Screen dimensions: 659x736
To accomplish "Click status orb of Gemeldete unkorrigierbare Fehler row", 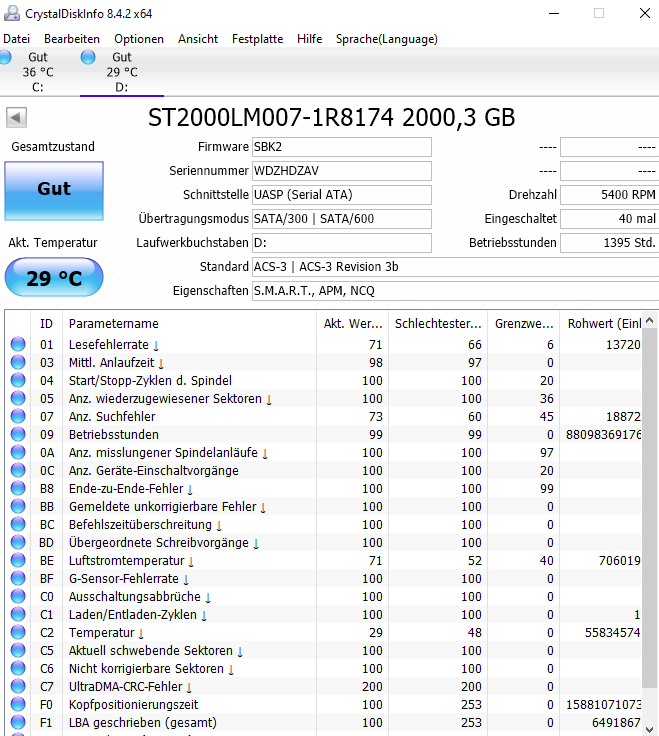I will click(x=18, y=506).
